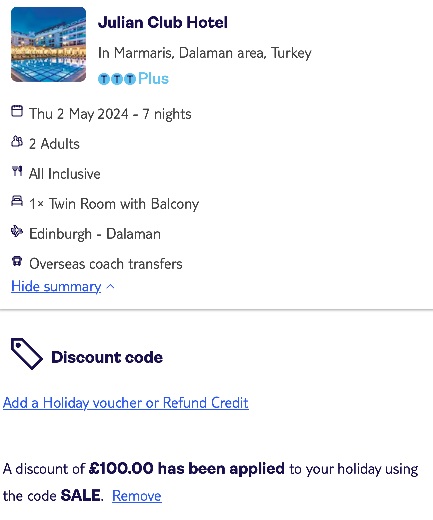Click the Hide summary link
Image resolution: width=433 pixels, height=520 pixels.
[56, 286]
